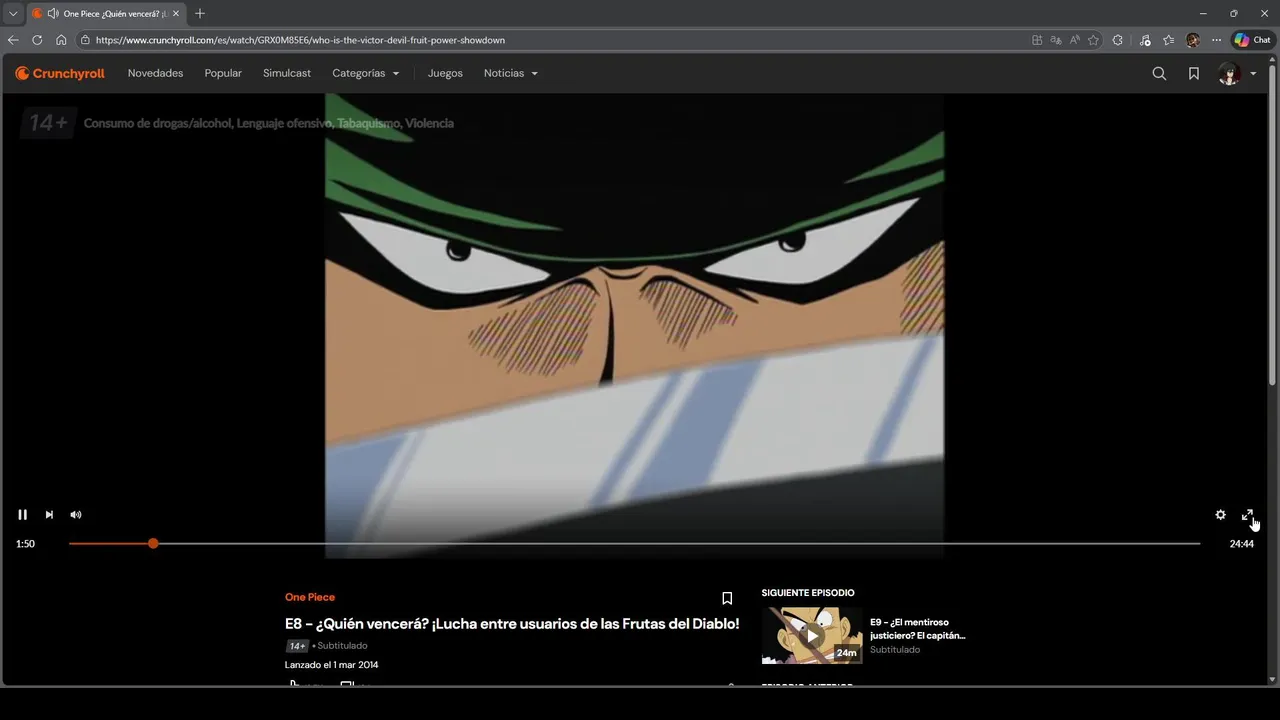The image size is (1280, 720).
Task: Click the SIGUIENTE EPISODIO heading
Action: [808, 593]
